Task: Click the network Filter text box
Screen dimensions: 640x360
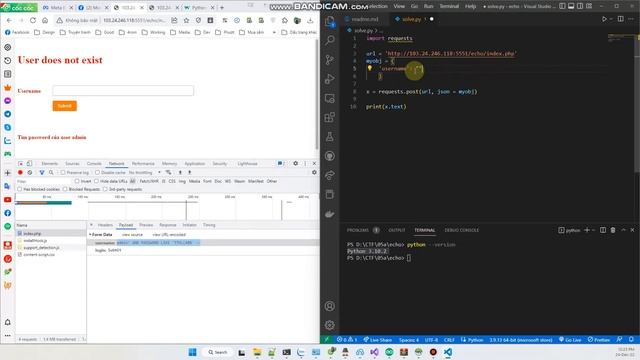Action: (x=44, y=181)
